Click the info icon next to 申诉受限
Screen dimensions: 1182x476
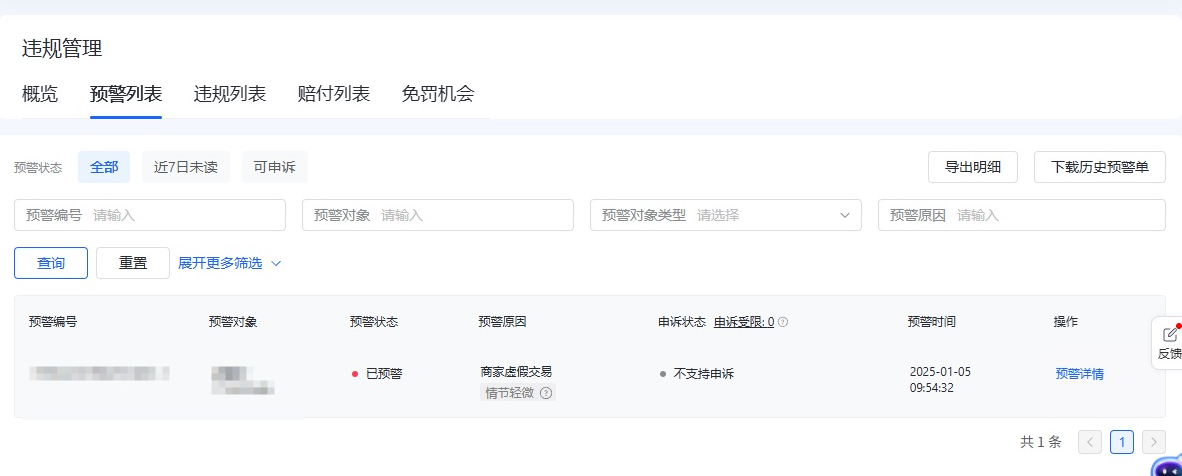(783, 322)
